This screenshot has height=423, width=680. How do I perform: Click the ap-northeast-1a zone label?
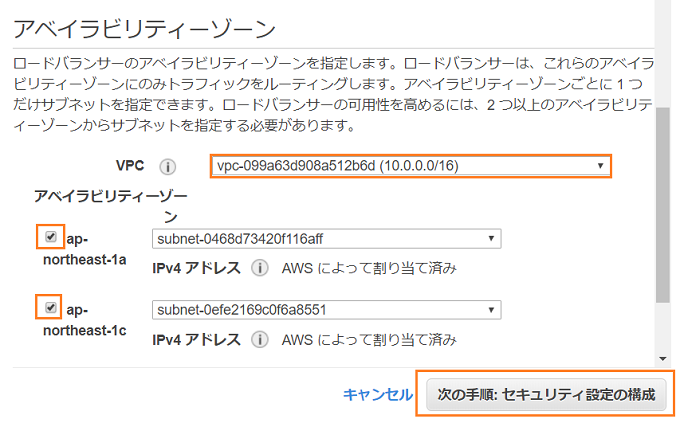(x=85, y=249)
